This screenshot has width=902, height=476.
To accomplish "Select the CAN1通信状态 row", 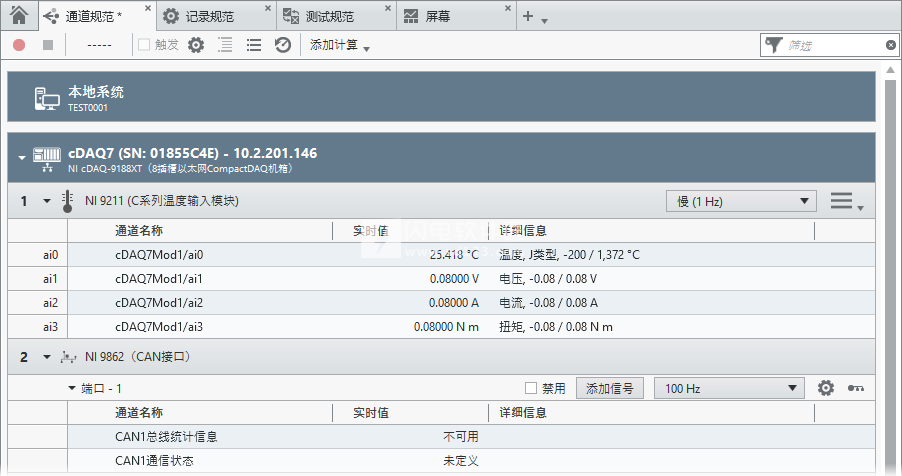I will (441, 461).
